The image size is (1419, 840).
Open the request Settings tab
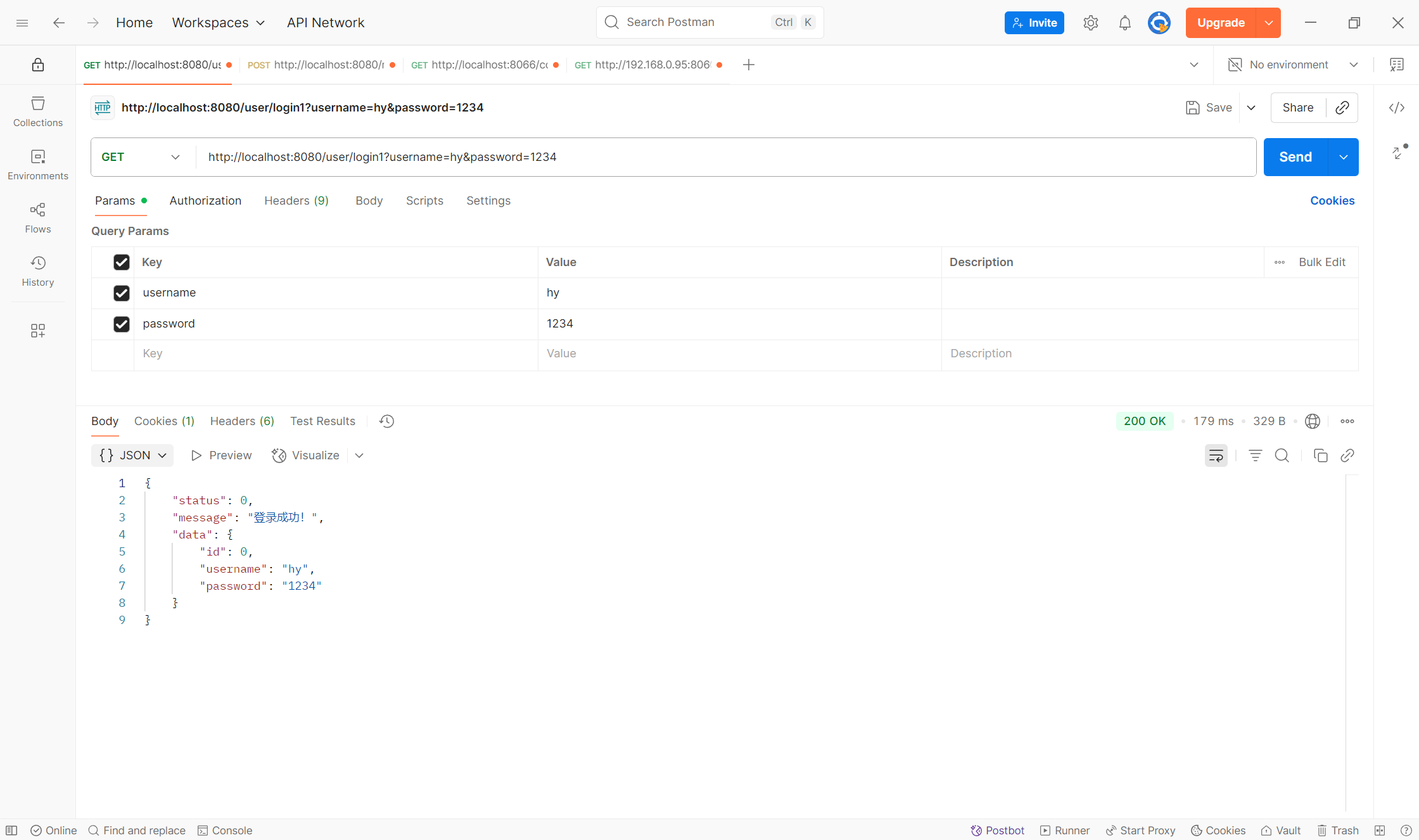click(488, 201)
